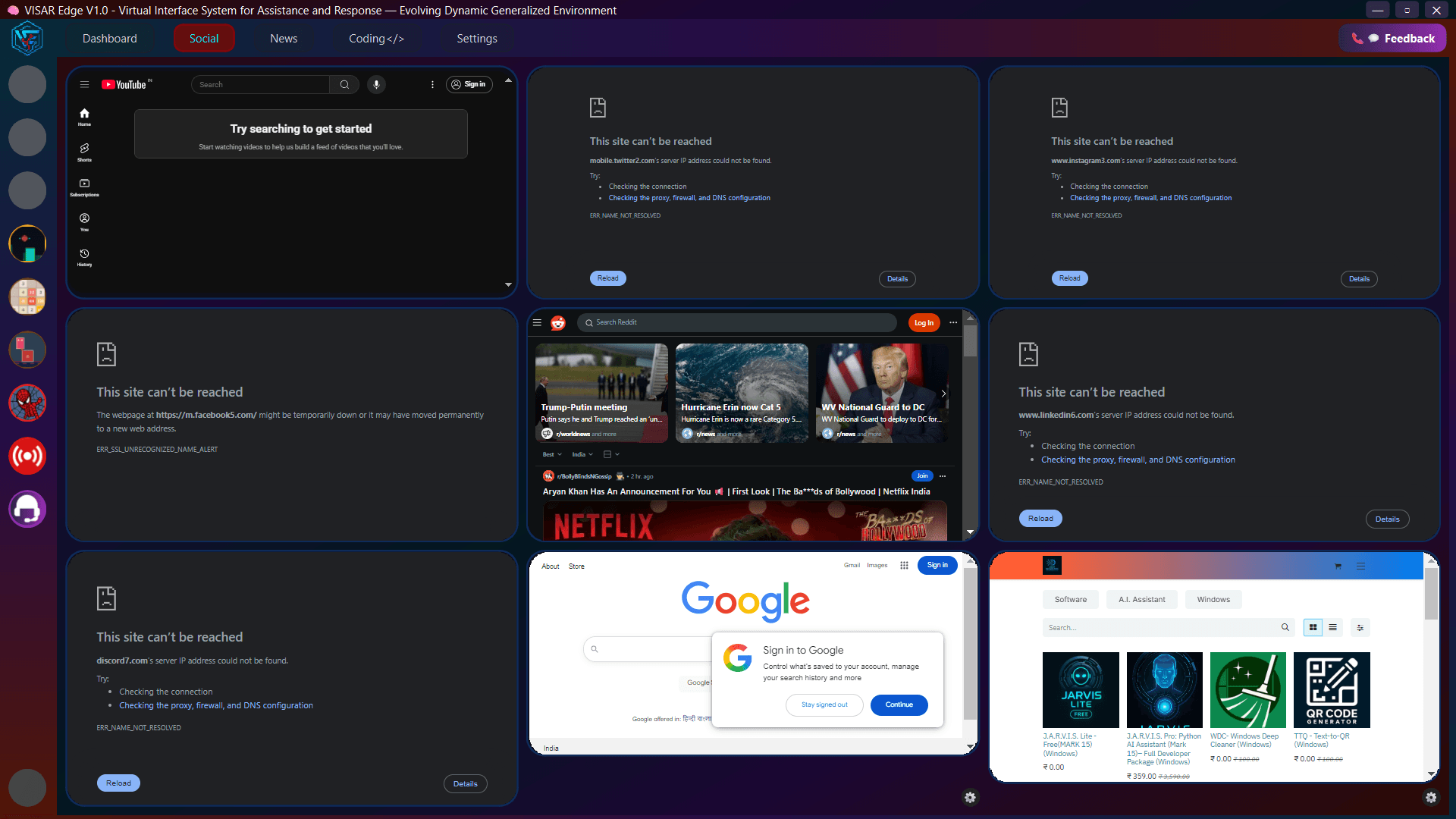Select the Windows store category
The width and height of the screenshot is (1456, 819).
pos(1213,599)
